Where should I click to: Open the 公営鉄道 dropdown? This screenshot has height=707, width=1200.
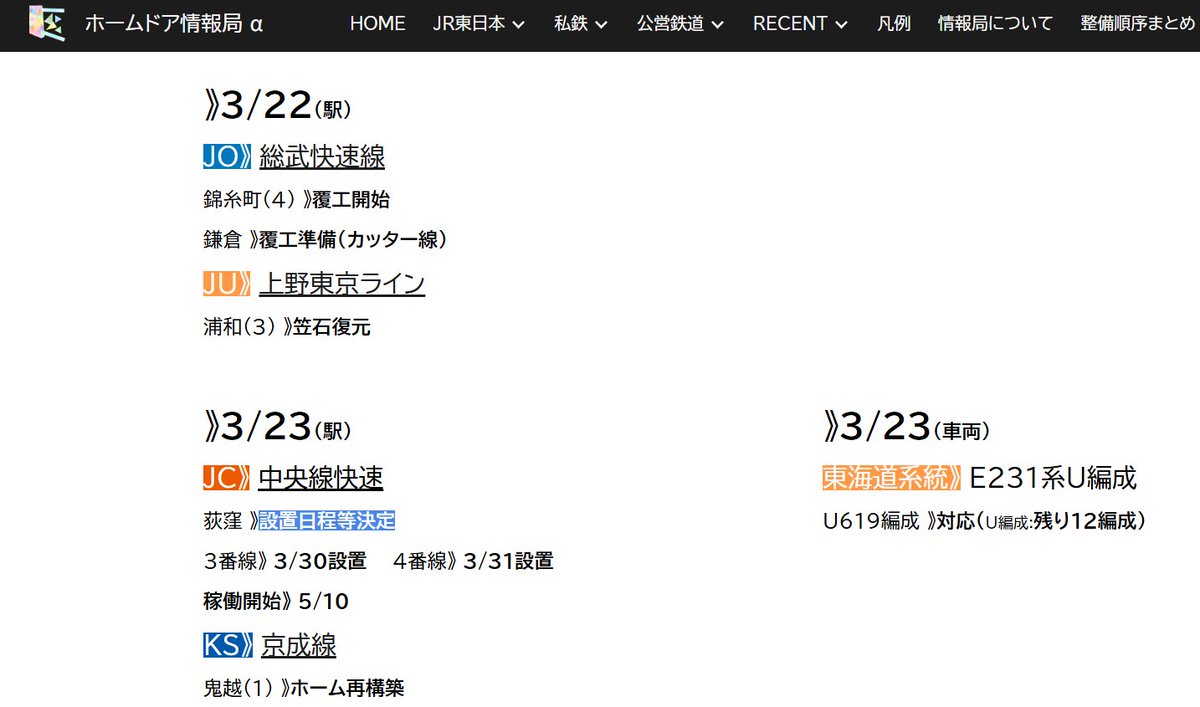[673, 24]
